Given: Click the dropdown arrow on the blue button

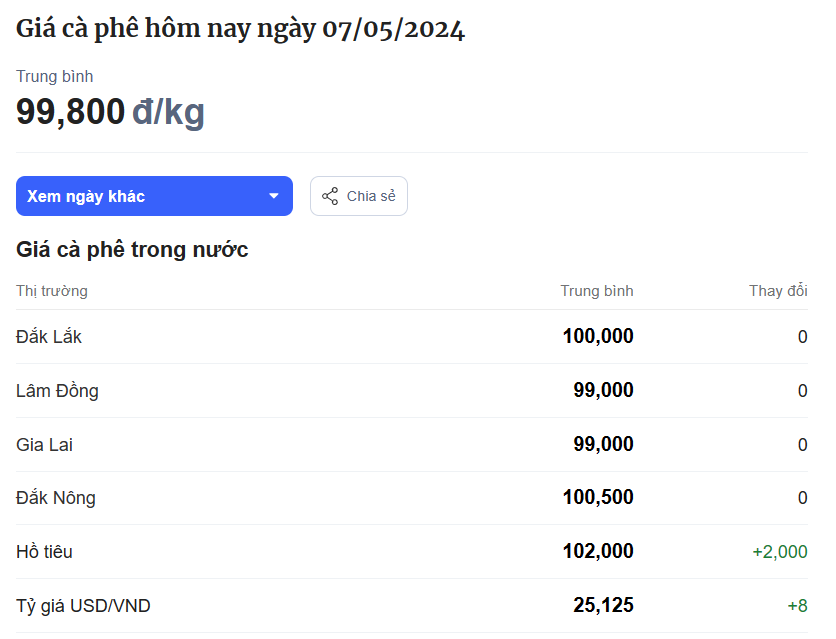Looking at the screenshot, I should 274,196.
